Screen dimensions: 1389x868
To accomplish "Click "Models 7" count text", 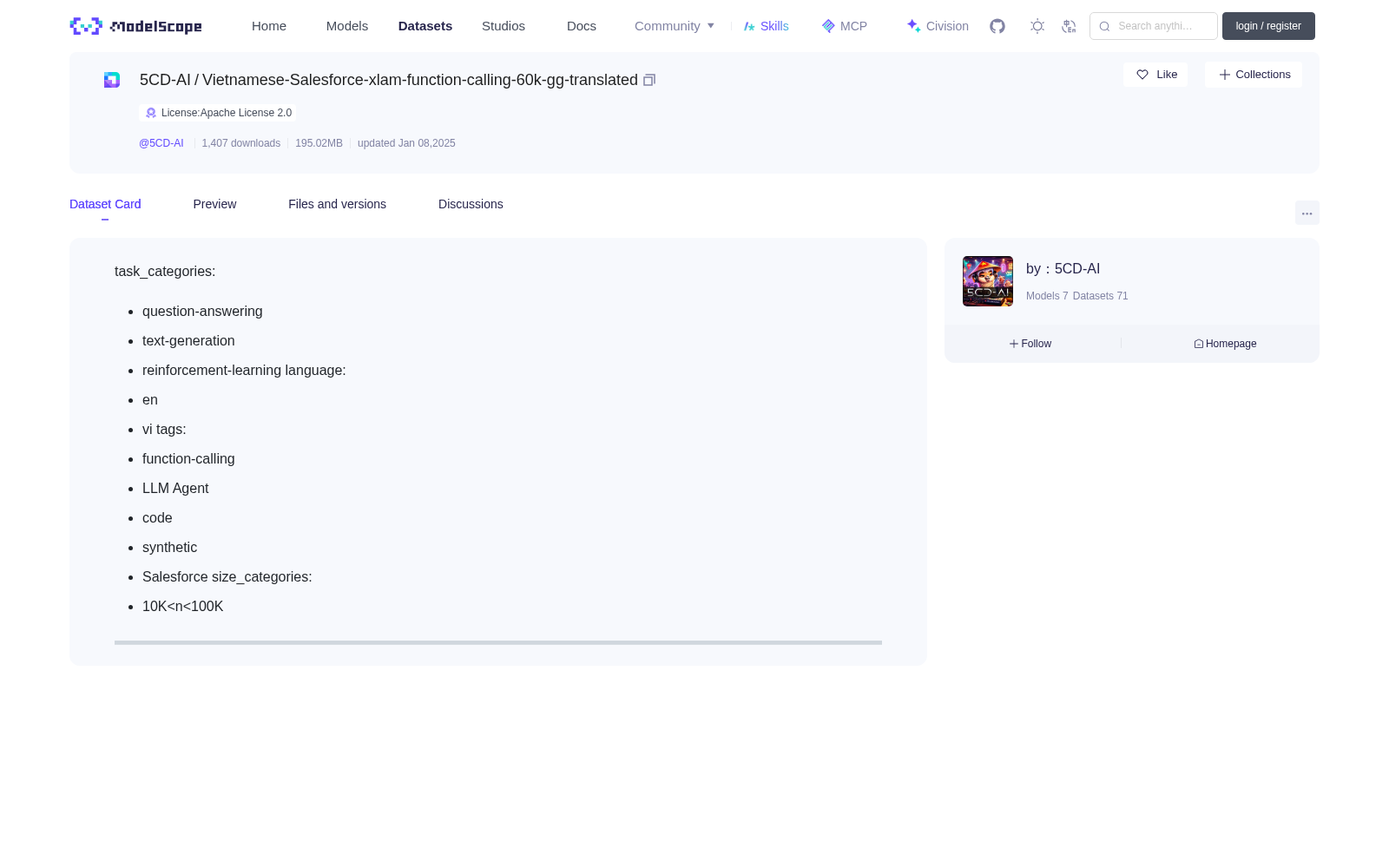I will (1047, 296).
